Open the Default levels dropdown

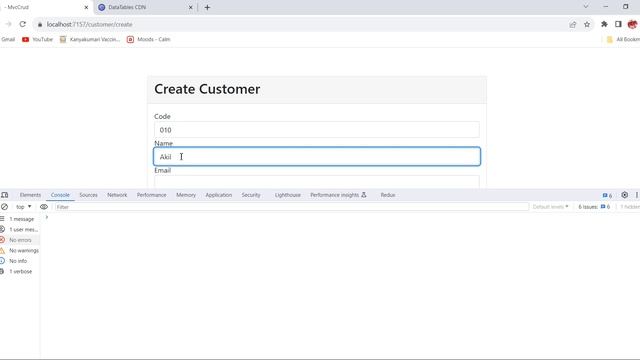pos(550,207)
